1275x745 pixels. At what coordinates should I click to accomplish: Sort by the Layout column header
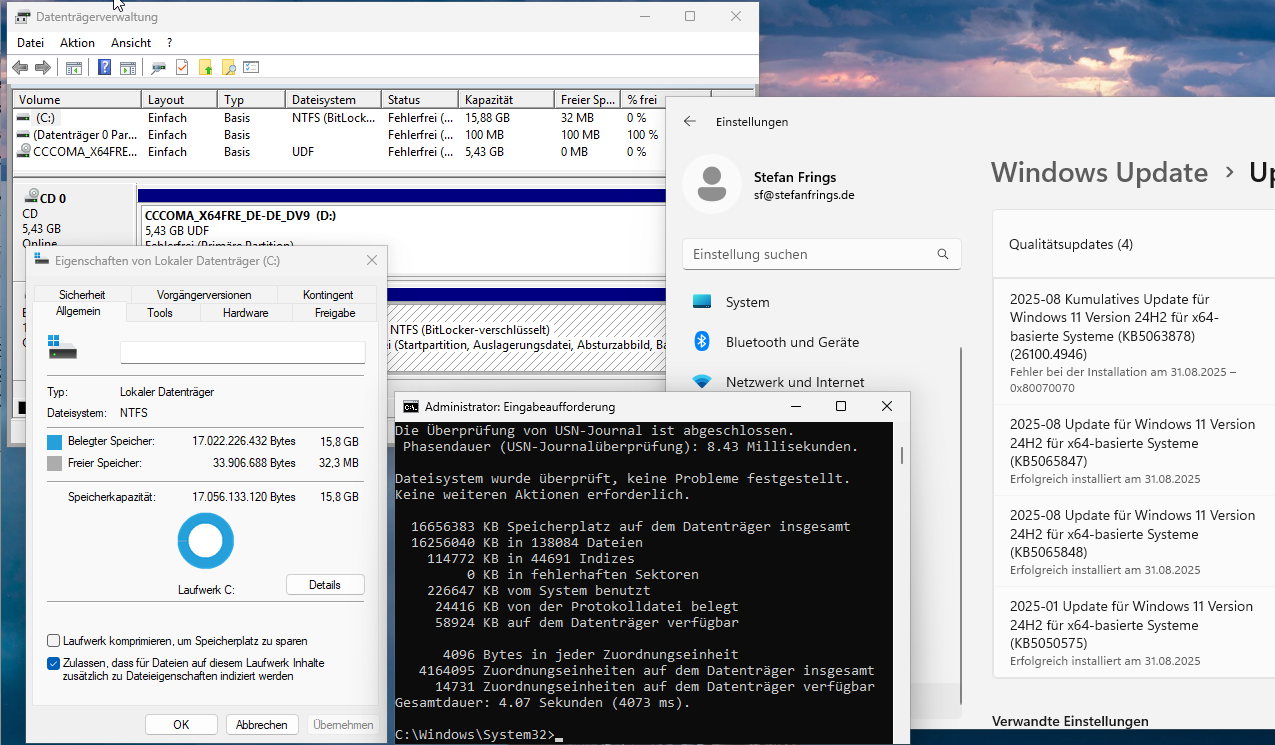[179, 100]
